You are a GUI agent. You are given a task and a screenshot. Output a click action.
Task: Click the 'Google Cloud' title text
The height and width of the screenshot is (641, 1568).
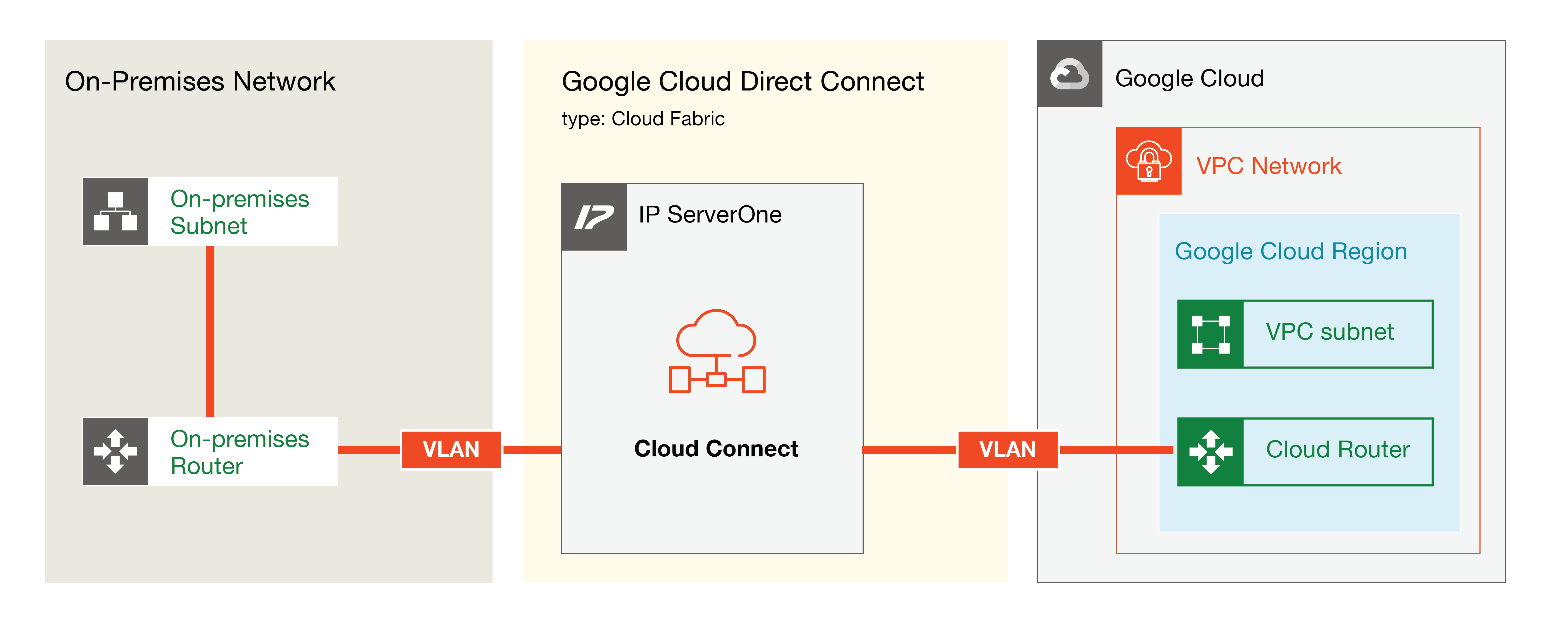tap(1189, 79)
